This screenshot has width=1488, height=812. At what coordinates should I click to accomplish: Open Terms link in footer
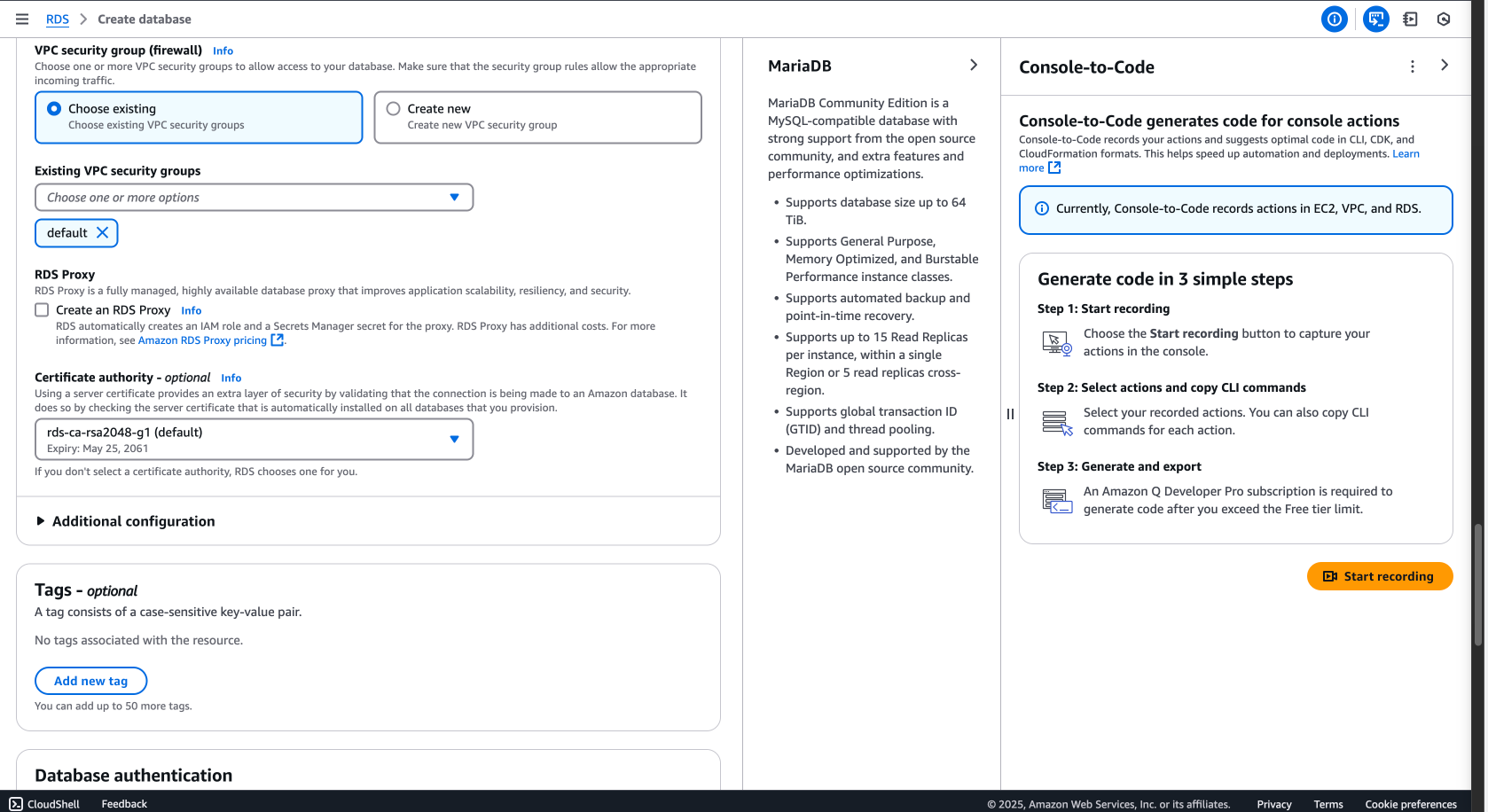[1328, 804]
